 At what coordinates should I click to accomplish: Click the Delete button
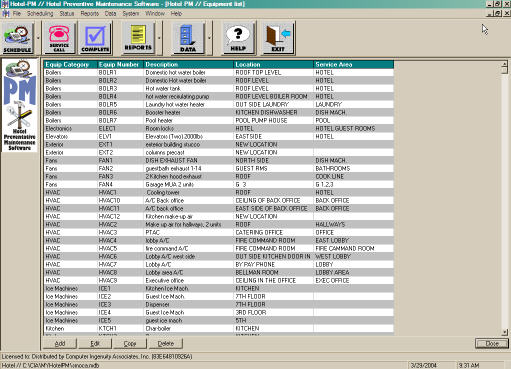point(166,344)
